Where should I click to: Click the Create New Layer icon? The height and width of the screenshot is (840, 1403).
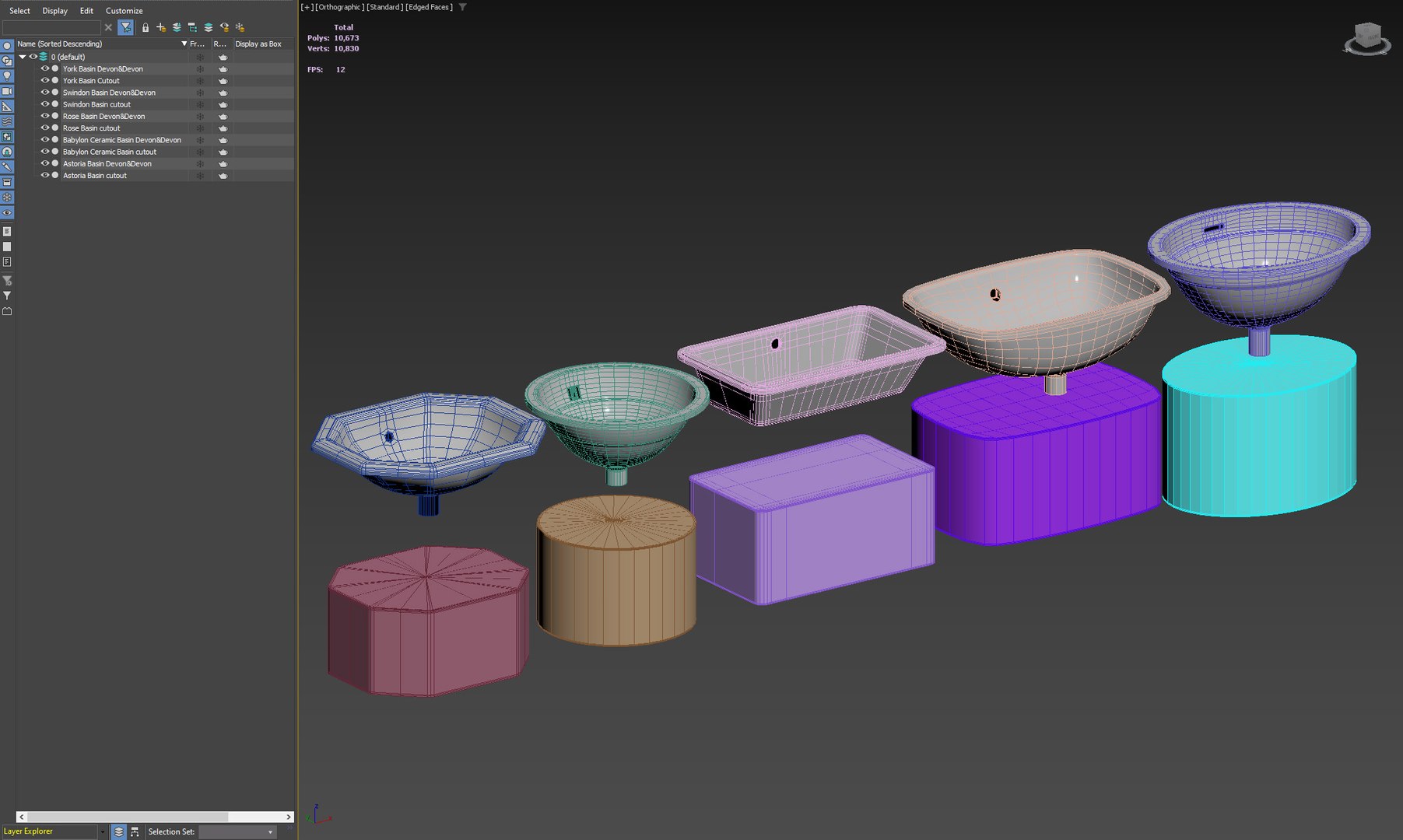point(161,27)
